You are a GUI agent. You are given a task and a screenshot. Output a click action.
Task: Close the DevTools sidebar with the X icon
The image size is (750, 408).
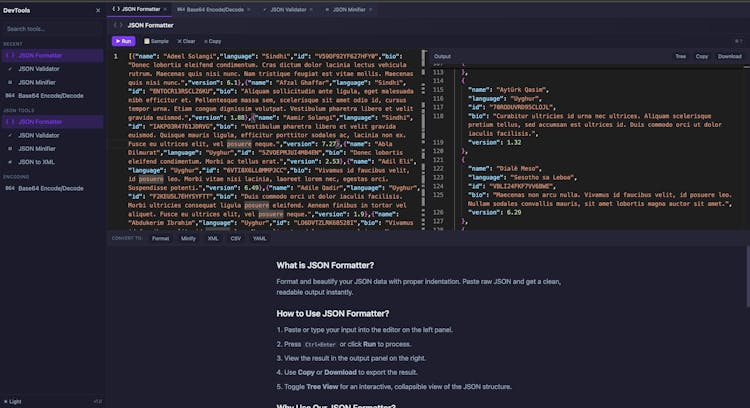click(x=97, y=10)
